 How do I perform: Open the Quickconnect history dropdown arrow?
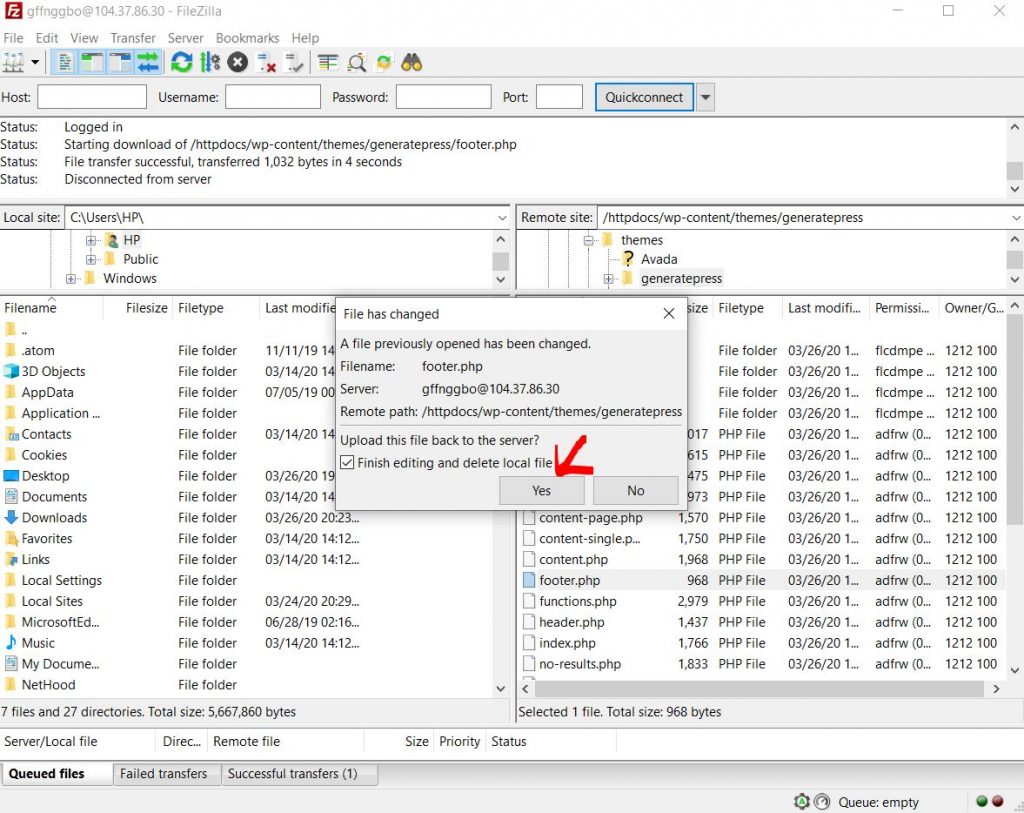[705, 97]
